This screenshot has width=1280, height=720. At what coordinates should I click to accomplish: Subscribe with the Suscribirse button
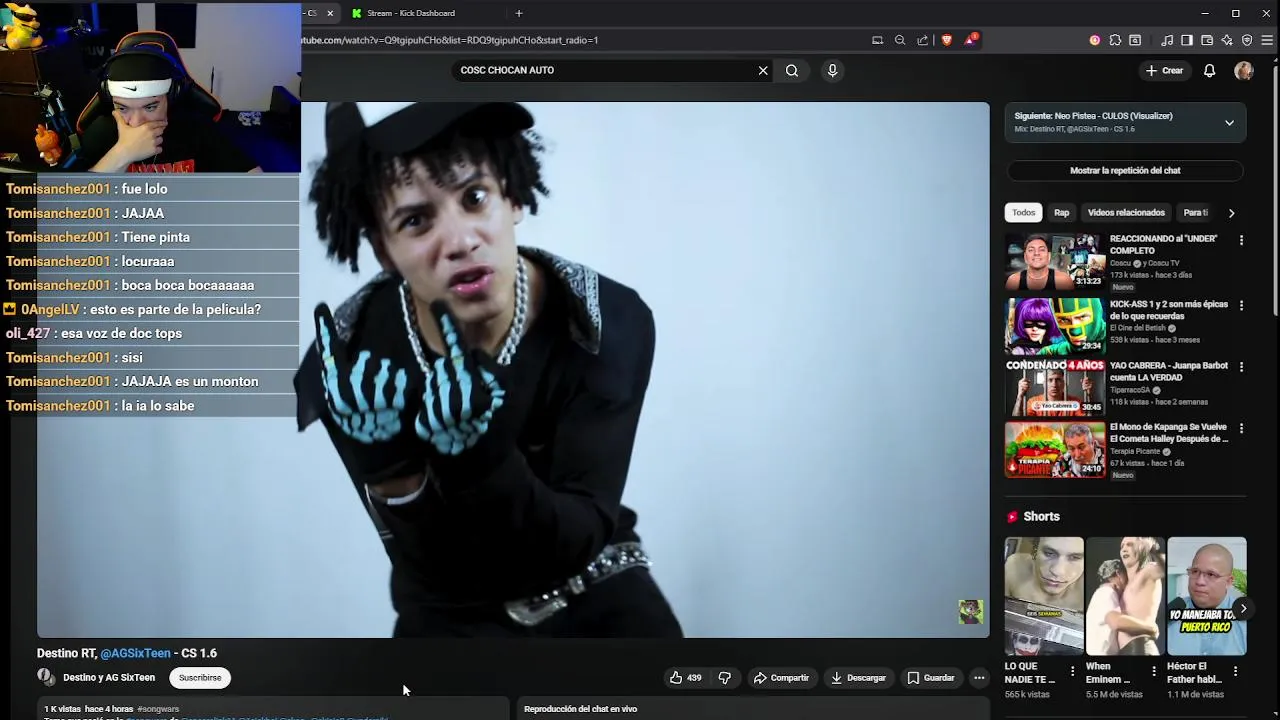pyautogui.click(x=200, y=678)
